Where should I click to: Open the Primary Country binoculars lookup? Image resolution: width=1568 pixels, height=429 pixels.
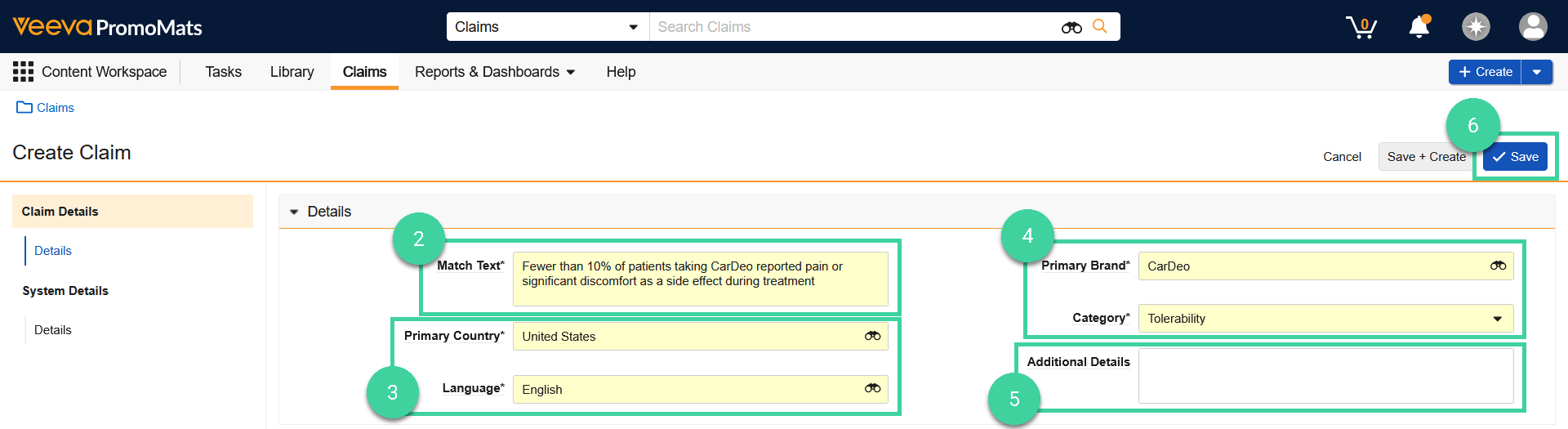(872, 336)
